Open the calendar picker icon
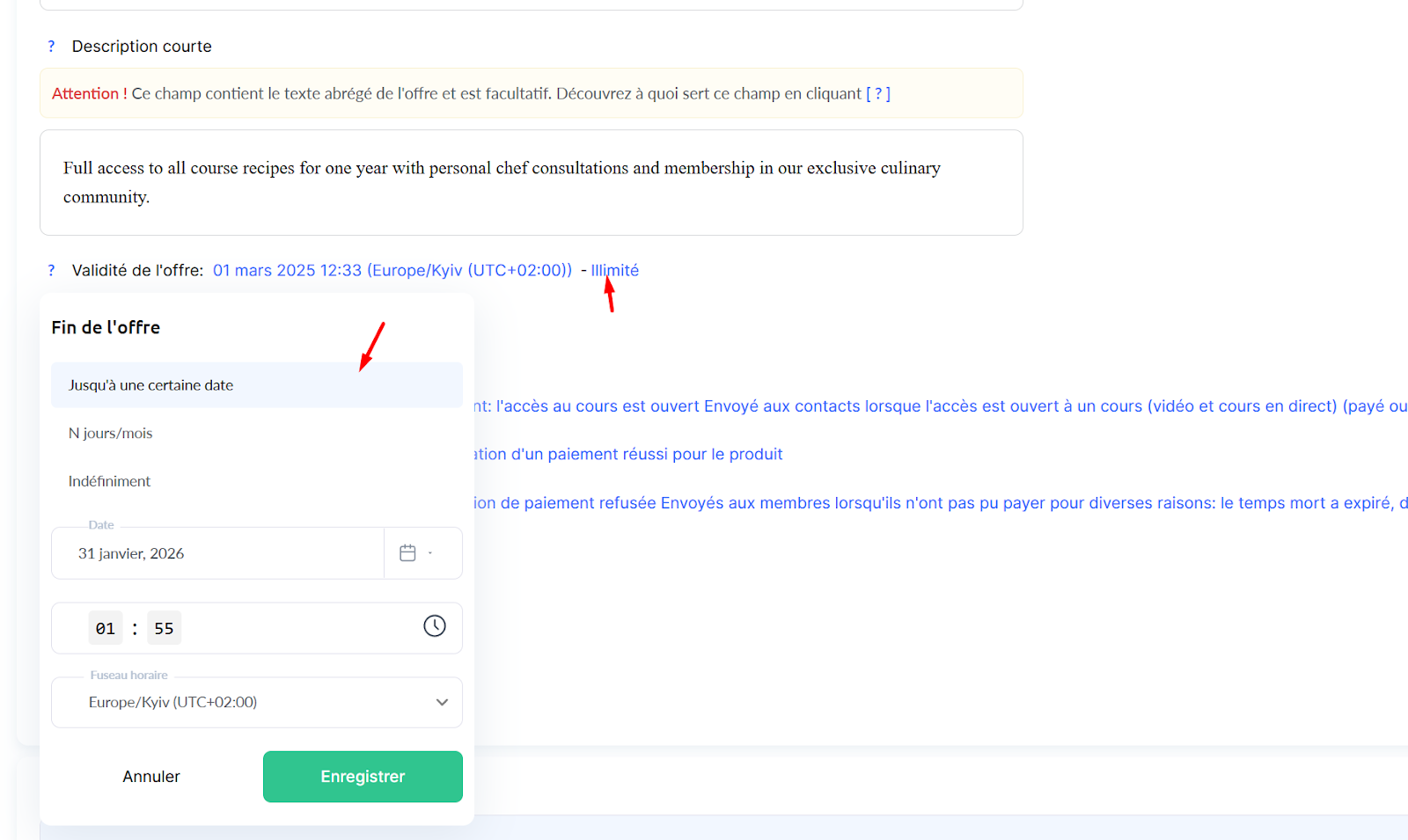The width and height of the screenshot is (1408, 840). (407, 553)
